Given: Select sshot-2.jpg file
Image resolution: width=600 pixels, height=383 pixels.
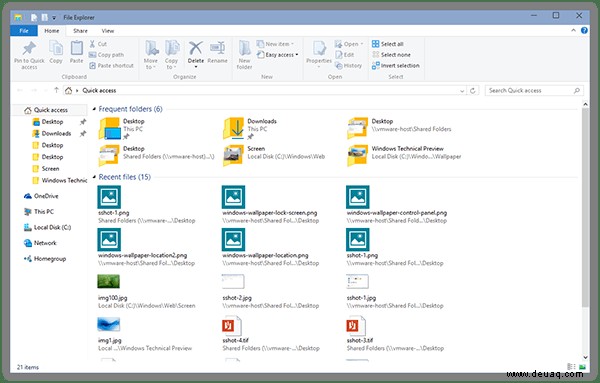Looking at the screenshot, I should [270, 291].
